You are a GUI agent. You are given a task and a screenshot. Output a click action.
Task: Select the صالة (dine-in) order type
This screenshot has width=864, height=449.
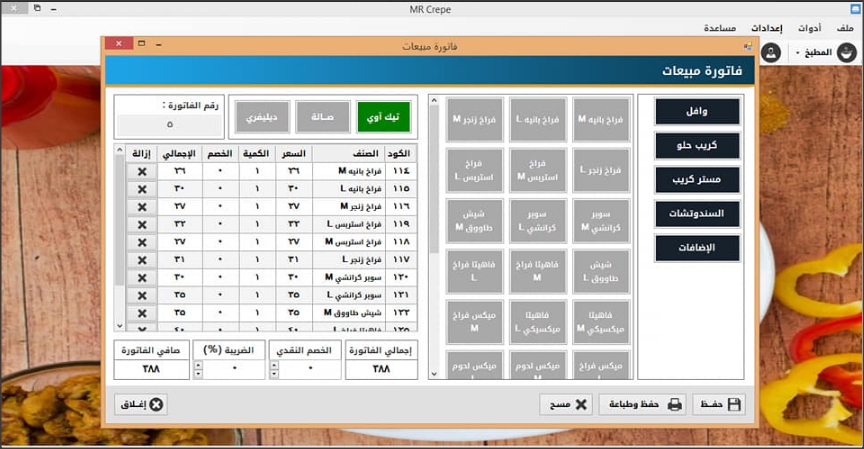tap(323, 117)
